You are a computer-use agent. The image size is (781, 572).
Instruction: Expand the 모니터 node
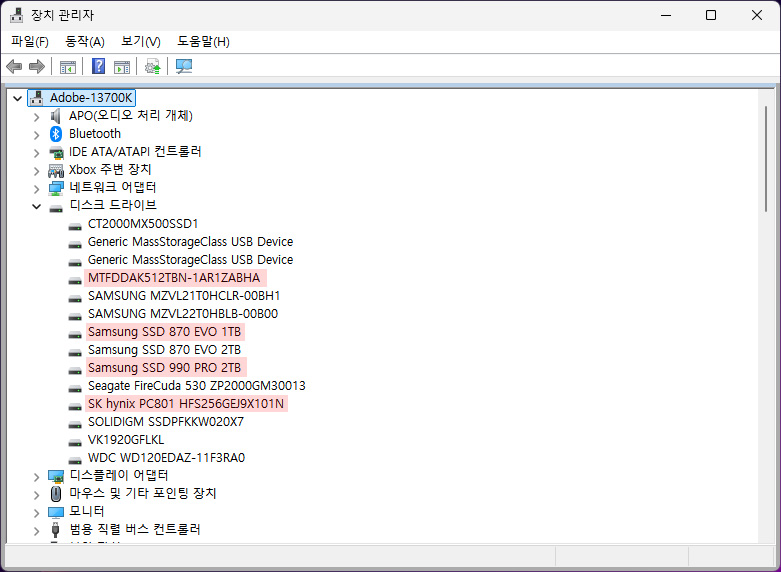click(x=36, y=513)
